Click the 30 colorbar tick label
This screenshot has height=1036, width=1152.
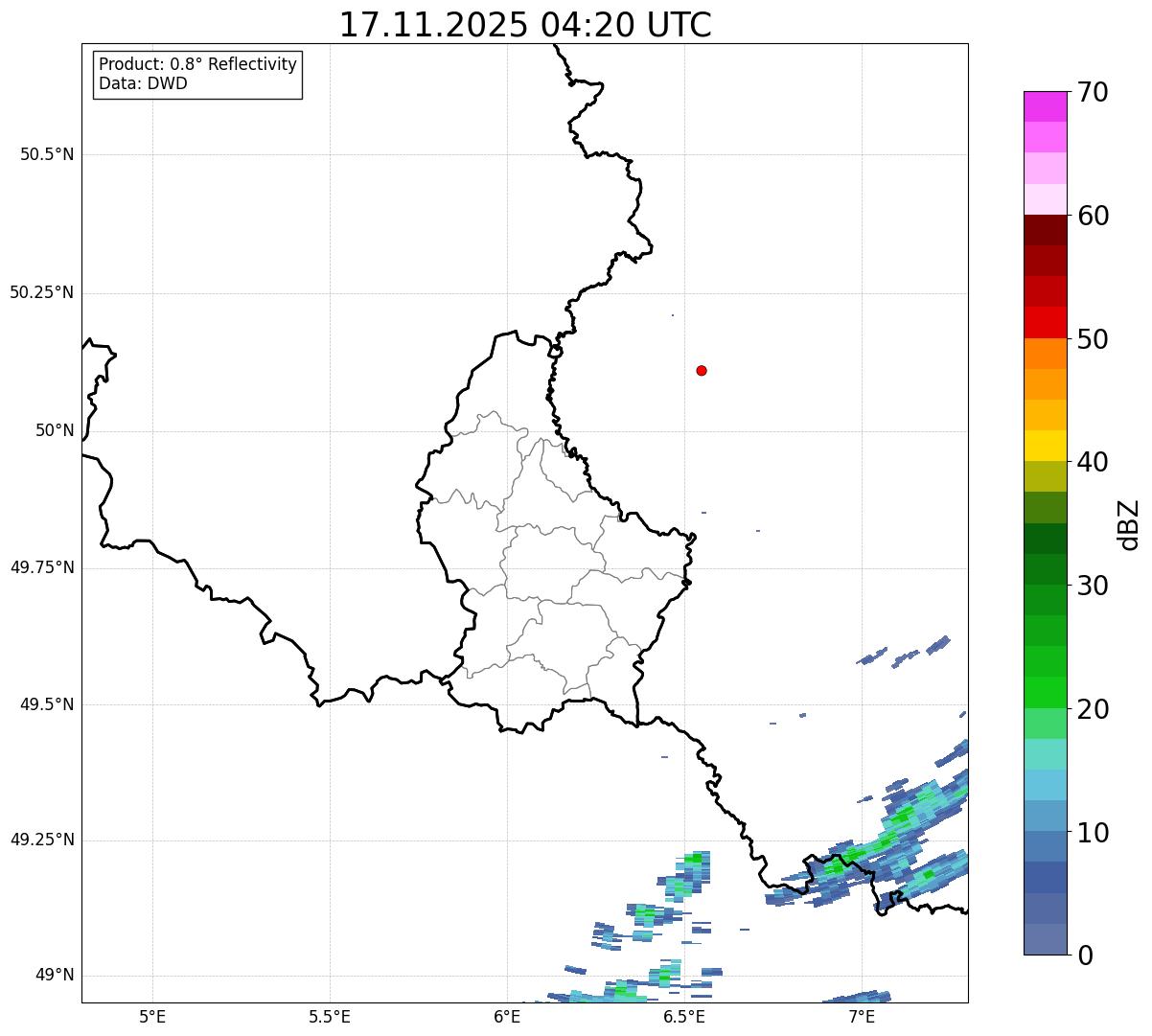[x=1093, y=586]
